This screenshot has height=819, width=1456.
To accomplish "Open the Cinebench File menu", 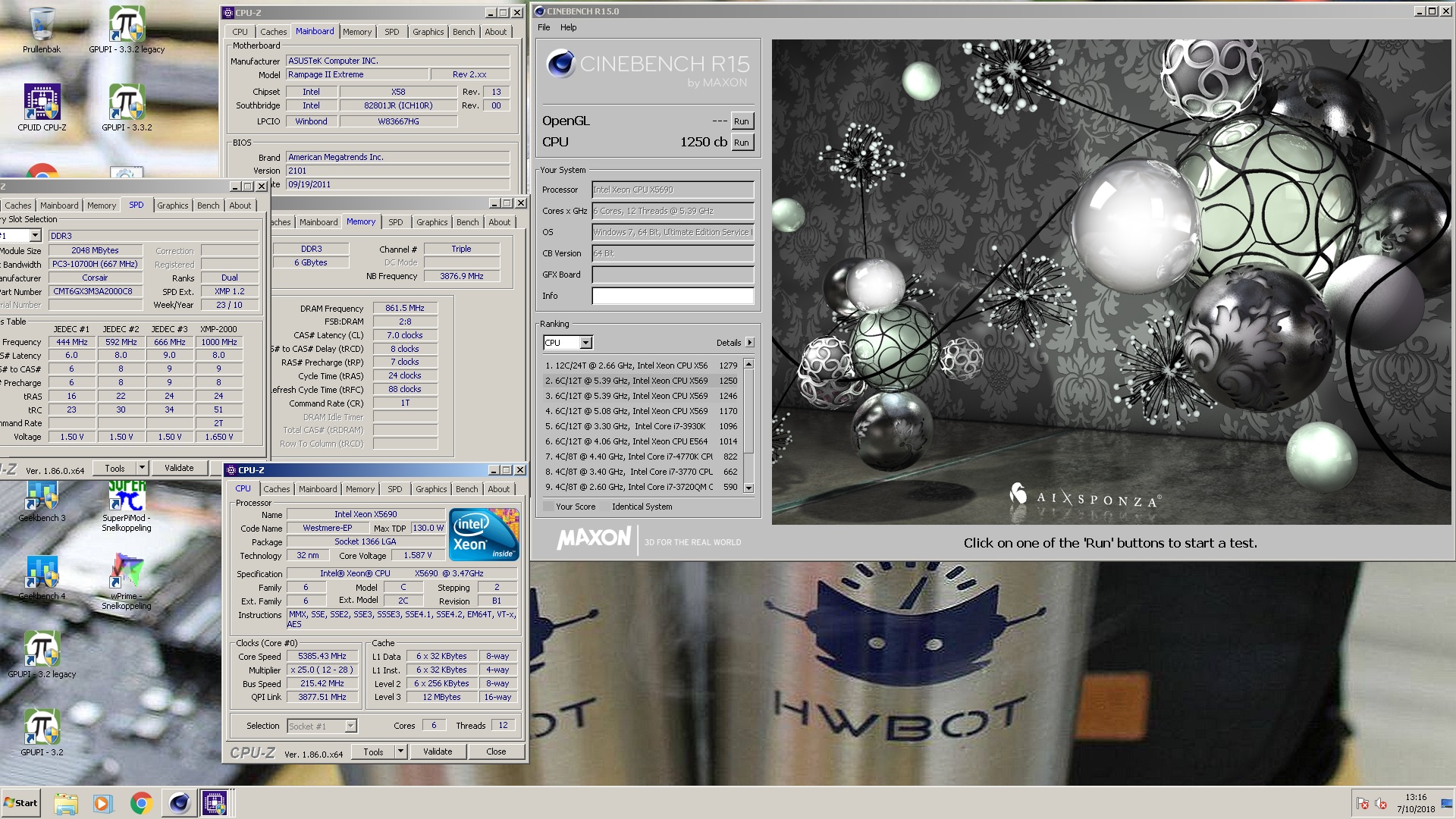I will tap(544, 27).
